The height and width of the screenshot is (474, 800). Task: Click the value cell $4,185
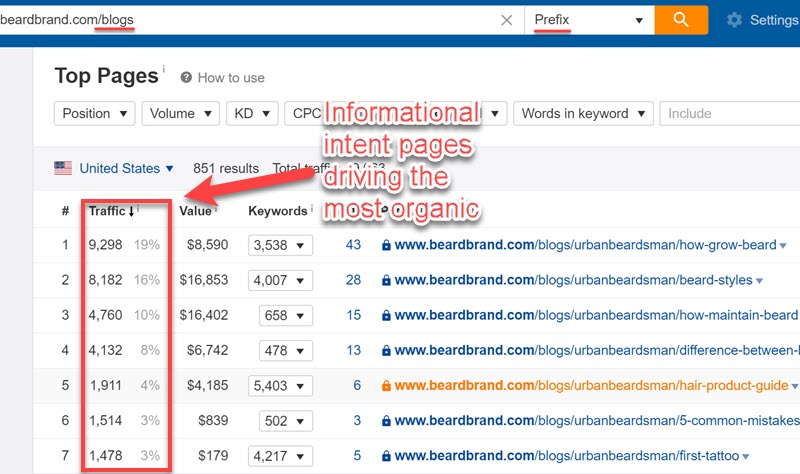(x=207, y=385)
